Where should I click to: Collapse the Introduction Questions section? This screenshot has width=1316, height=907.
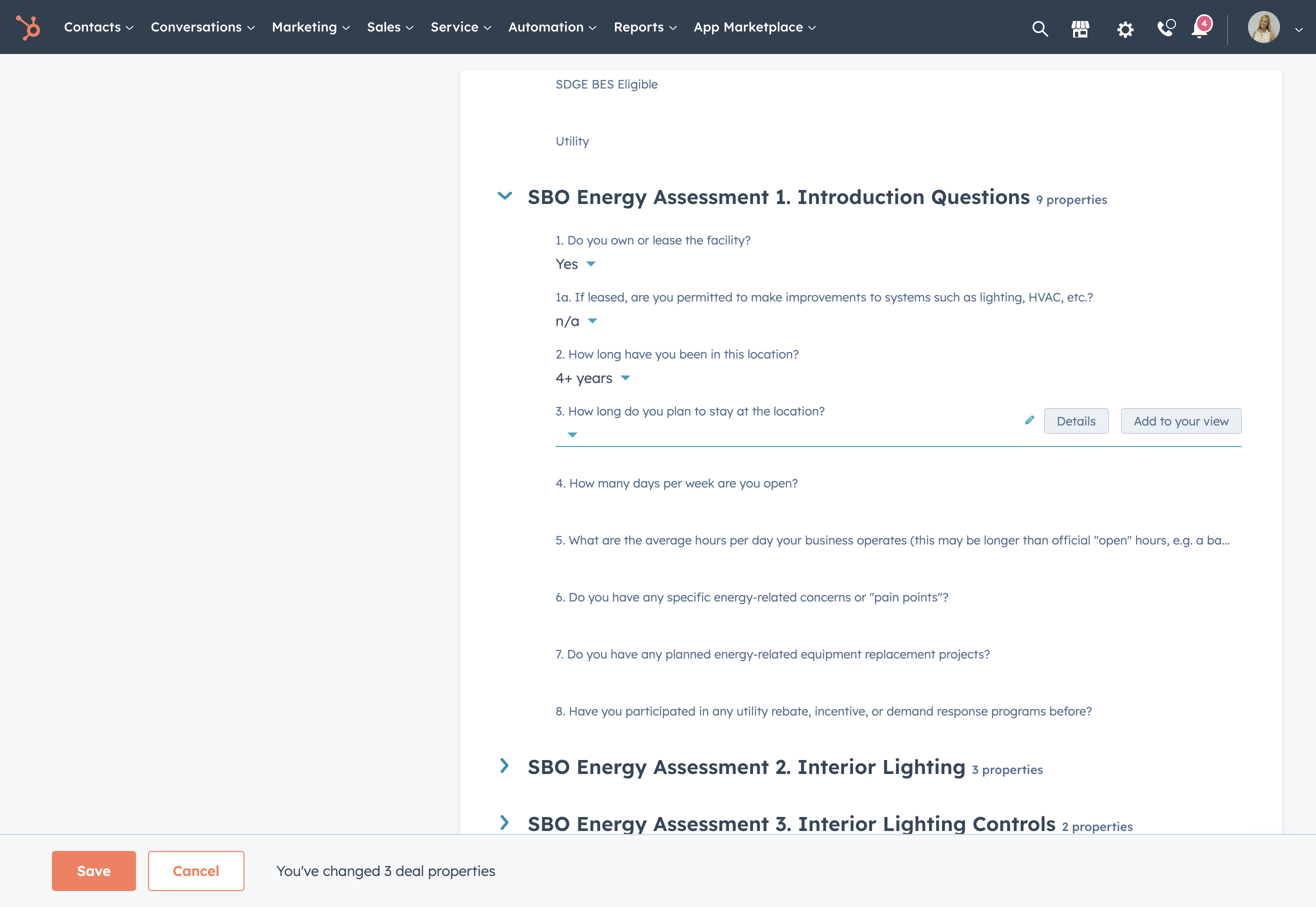[x=504, y=196]
